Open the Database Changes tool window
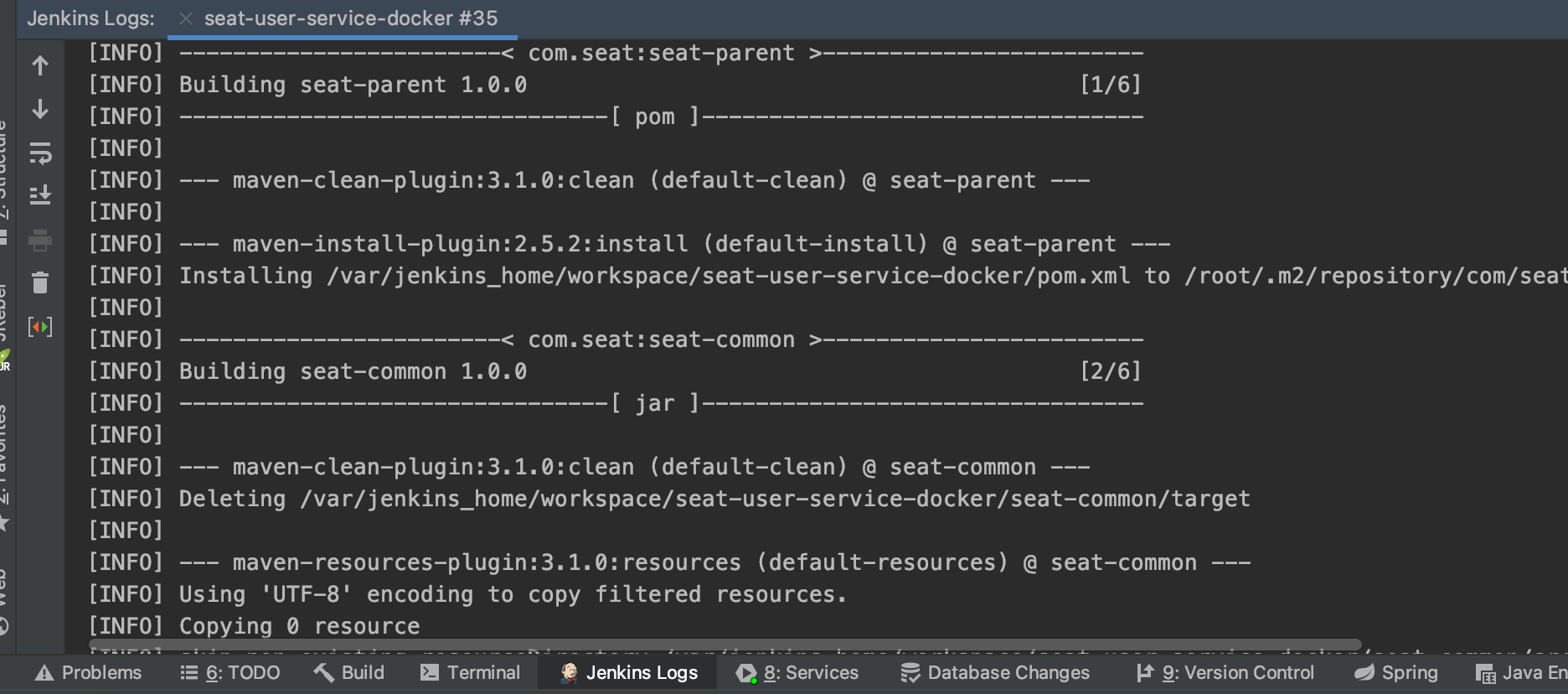The height and width of the screenshot is (694, 1568). click(995, 672)
